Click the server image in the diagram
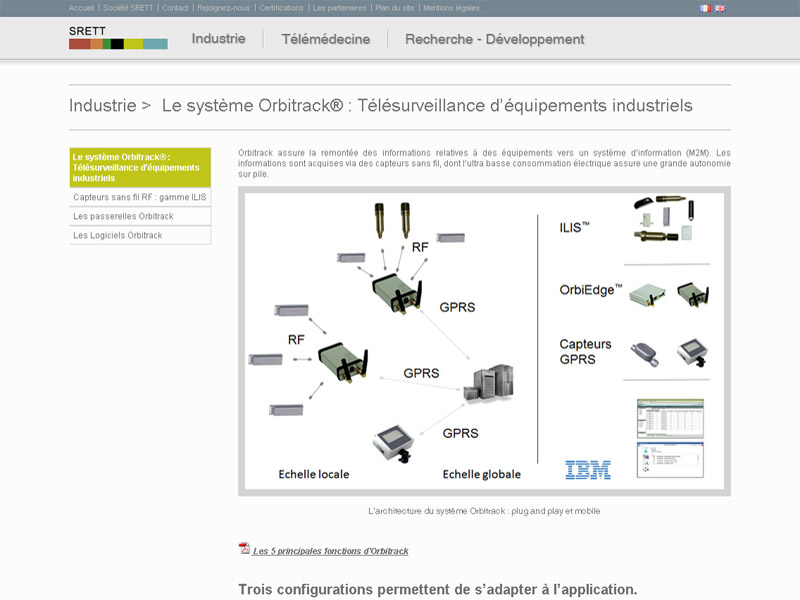This screenshot has height=600, width=800. pyautogui.click(x=488, y=384)
